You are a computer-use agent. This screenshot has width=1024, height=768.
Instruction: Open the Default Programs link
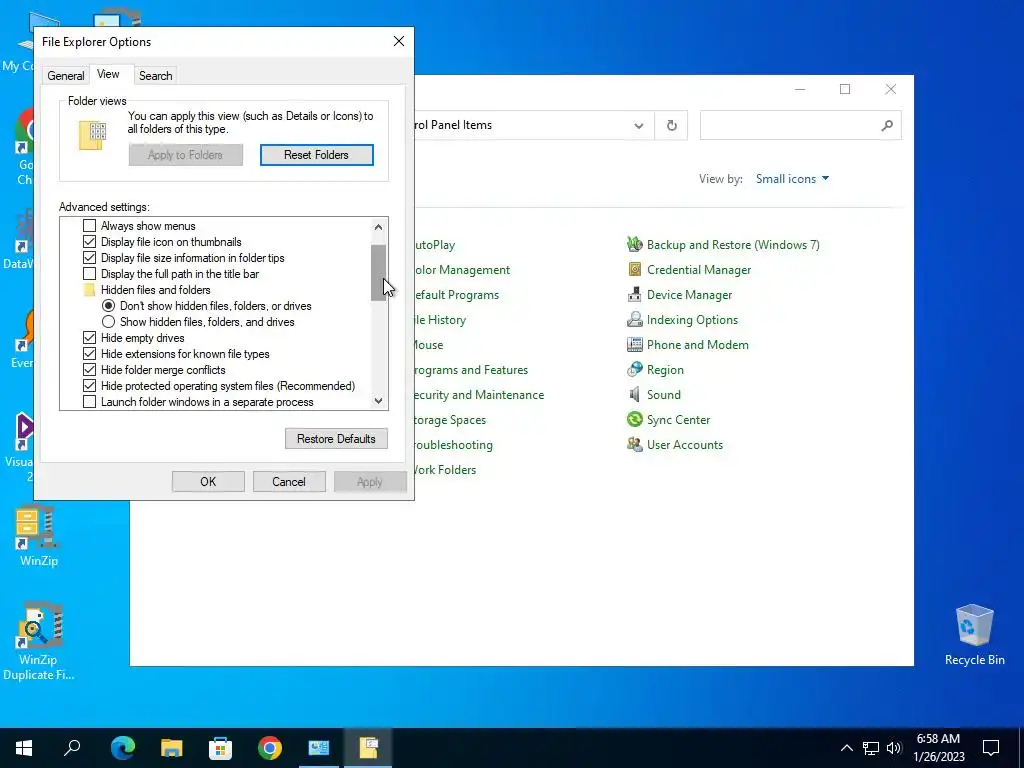point(457,295)
